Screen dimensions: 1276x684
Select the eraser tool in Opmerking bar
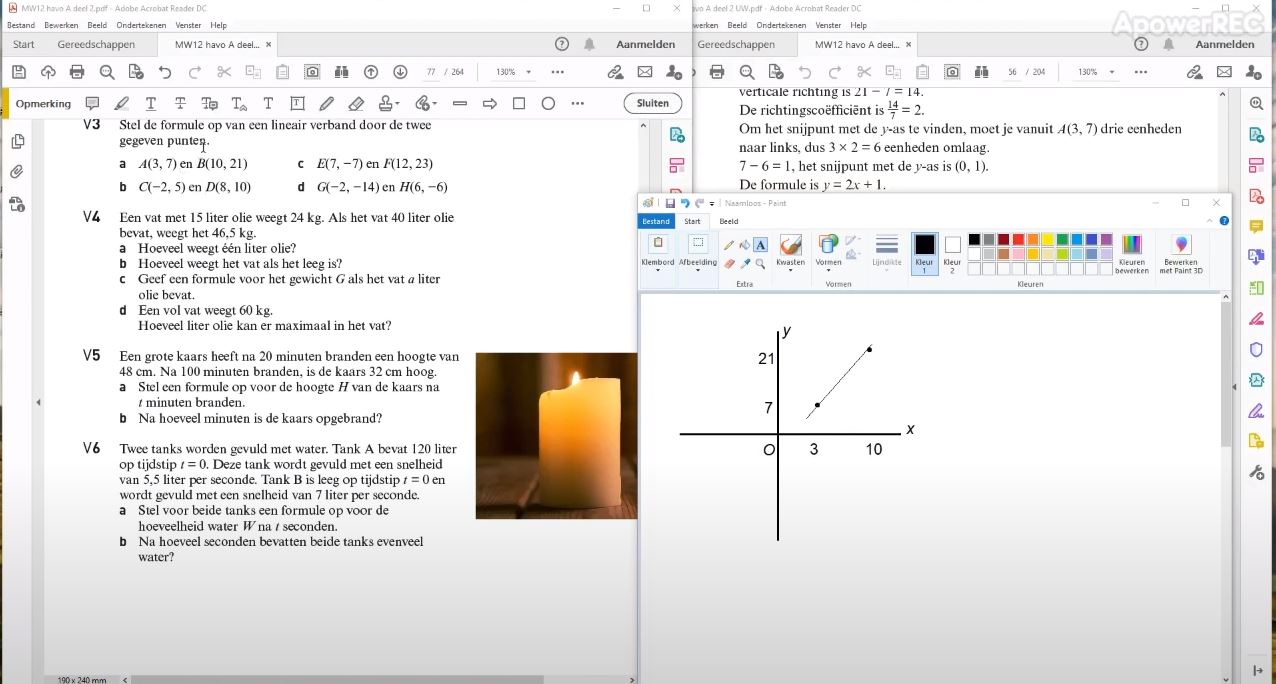coord(356,103)
